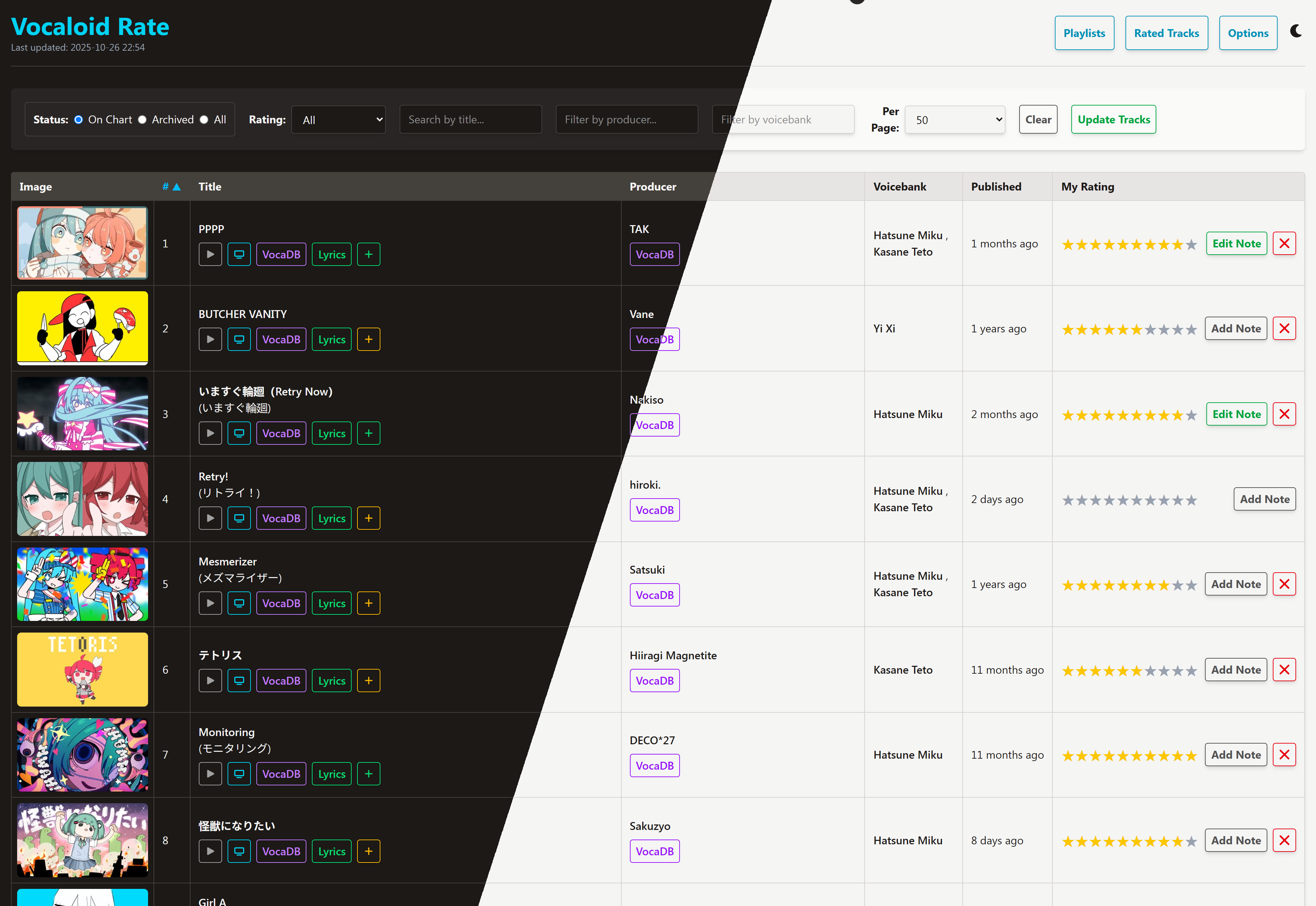1316x906 pixels.
Task: Play the PPPP track
Action: (210, 254)
